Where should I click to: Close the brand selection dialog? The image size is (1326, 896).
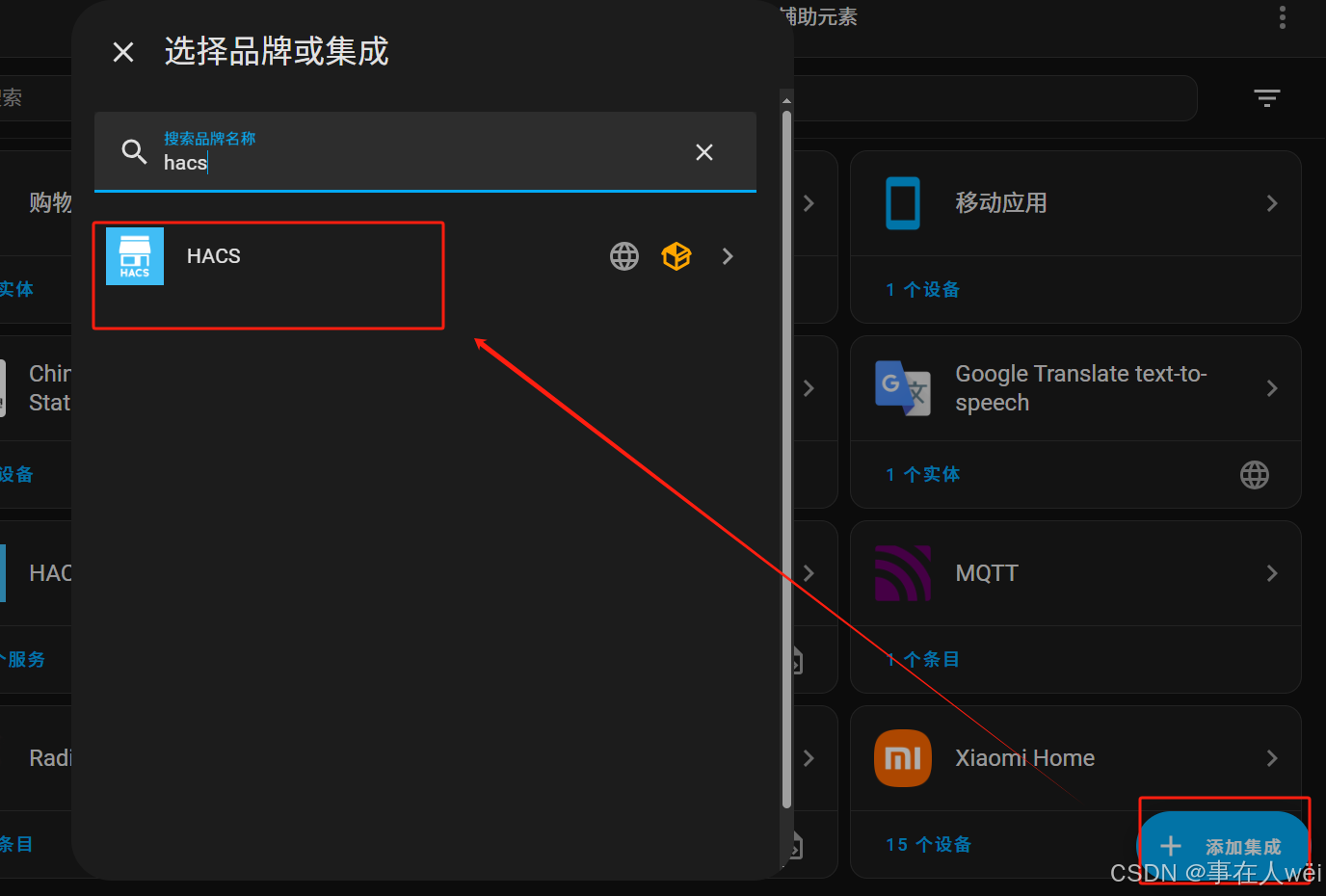[123, 52]
